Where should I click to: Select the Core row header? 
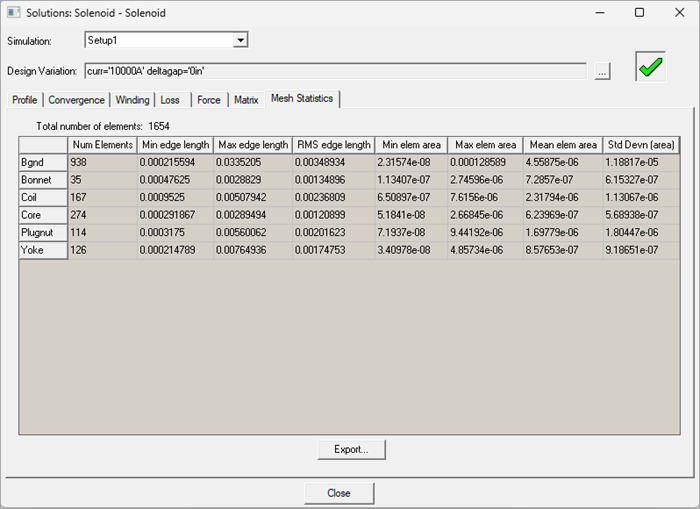click(x=43, y=215)
